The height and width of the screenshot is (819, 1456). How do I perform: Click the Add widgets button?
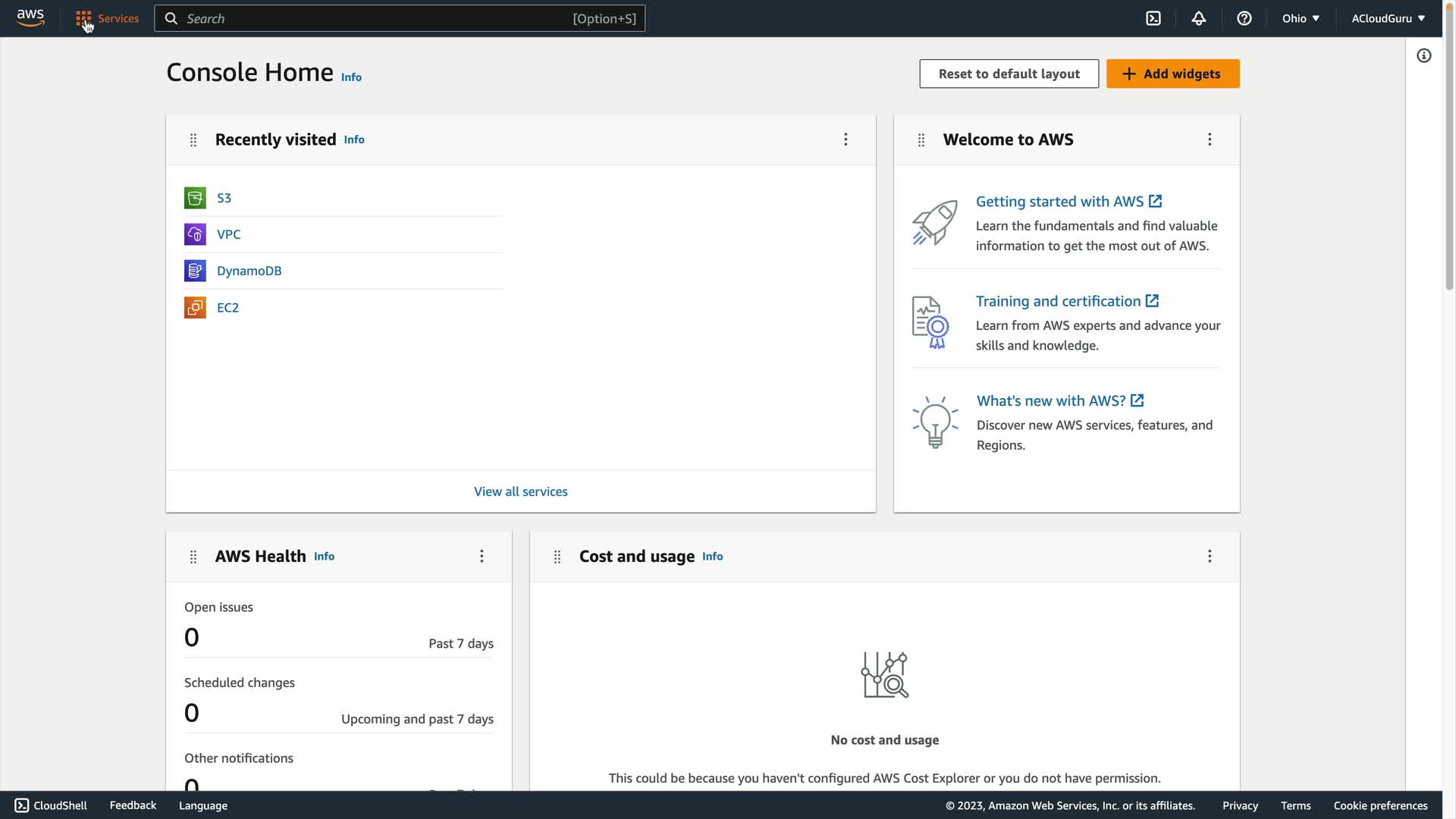click(x=1172, y=74)
